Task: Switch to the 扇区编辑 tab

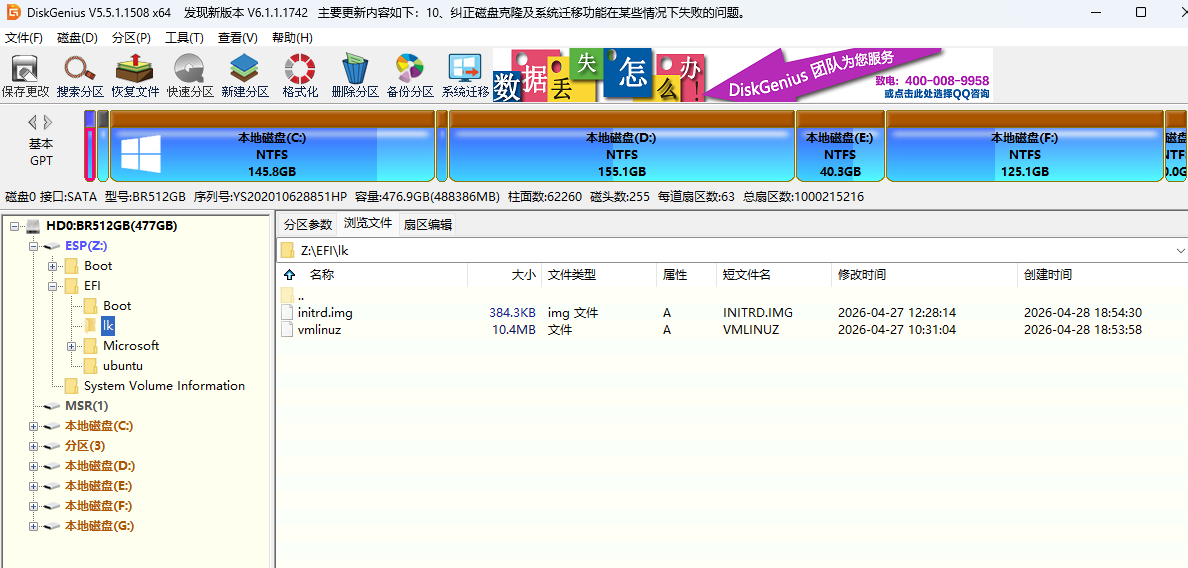Action: [x=427, y=224]
